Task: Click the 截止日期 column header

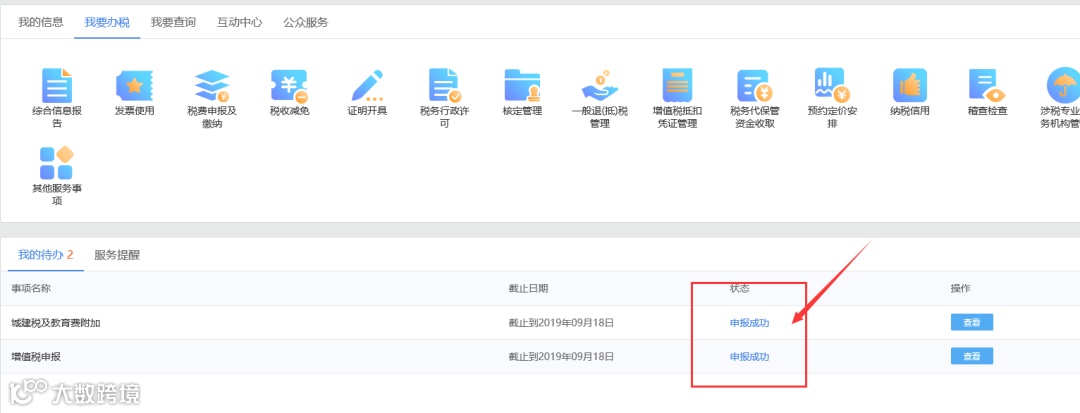Action: (528, 288)
